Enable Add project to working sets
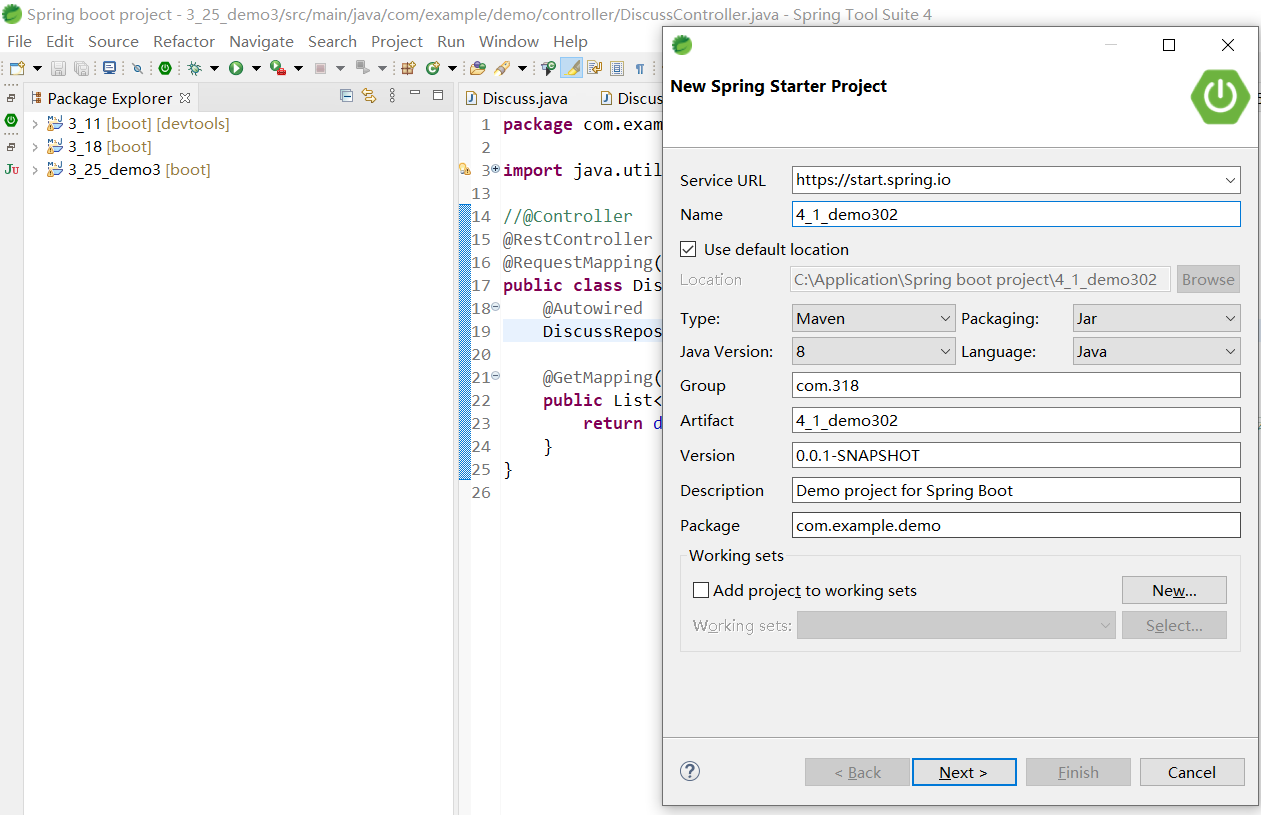This screenshot has height=815, width=1261. (x=701, y=590)
